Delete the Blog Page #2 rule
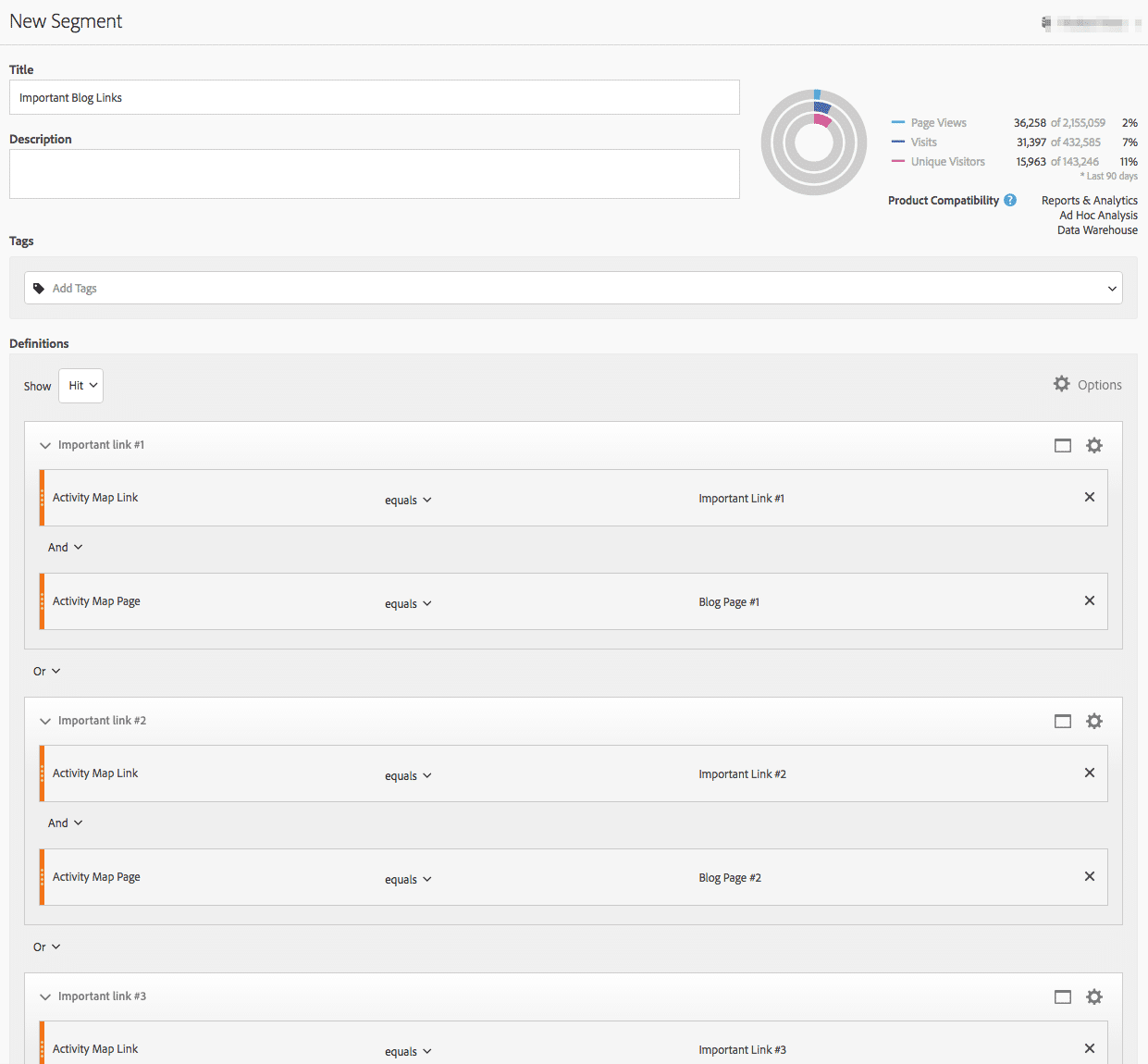 click(1090, 877)
